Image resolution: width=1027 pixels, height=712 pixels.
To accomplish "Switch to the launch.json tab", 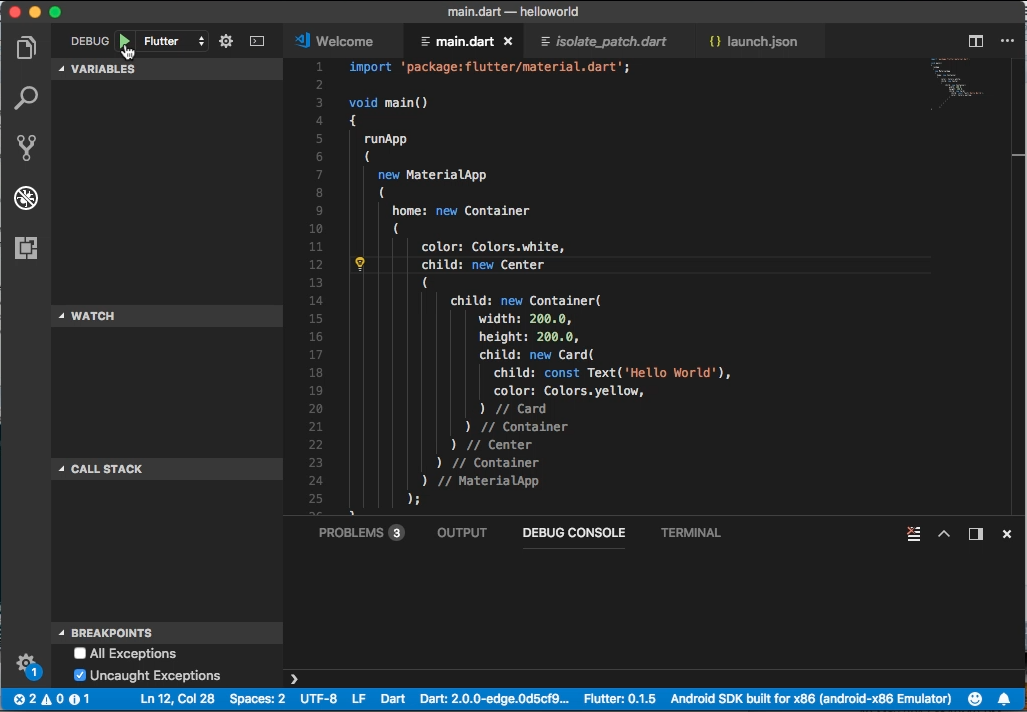I will pyautogui.click(x=762, y=41).
